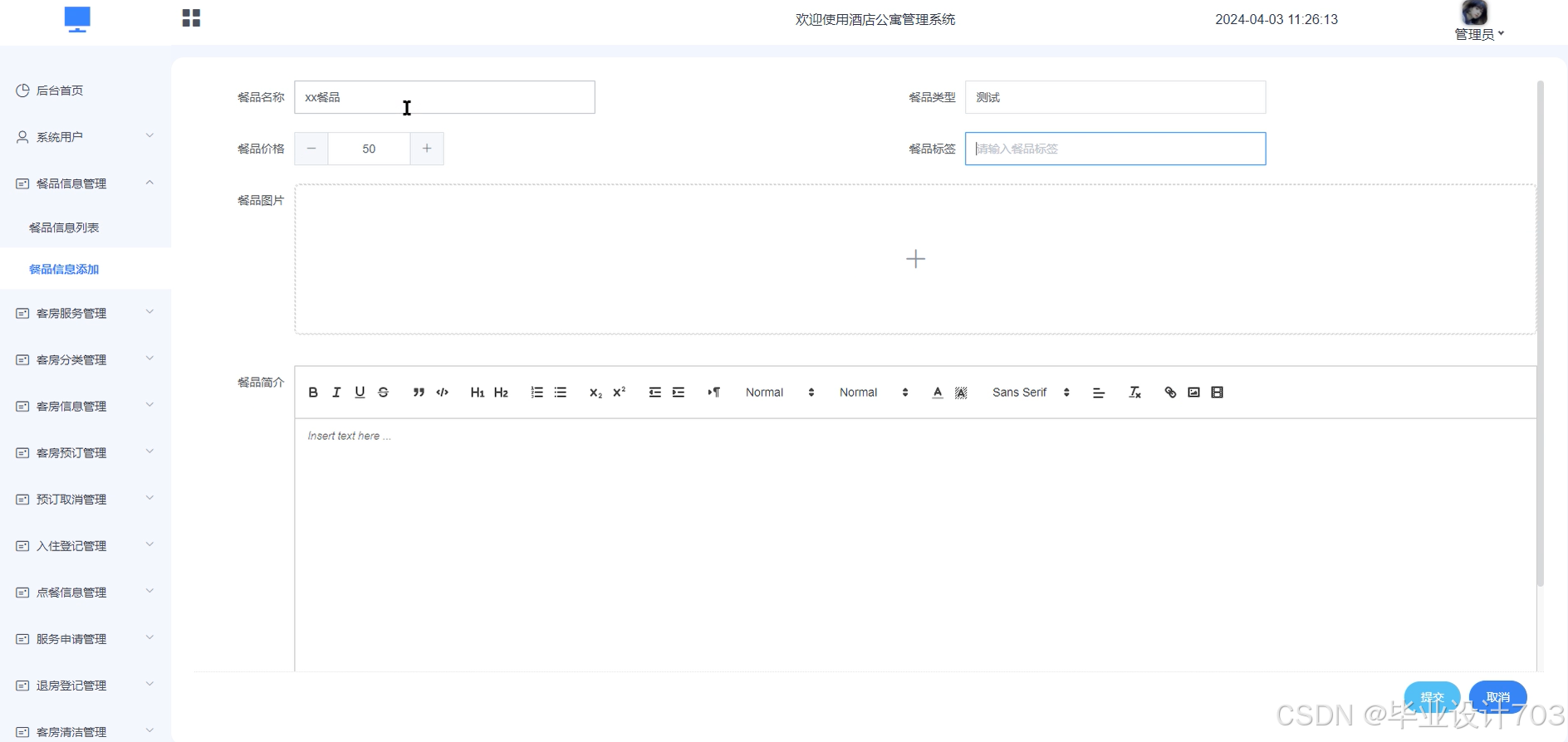Open the text color picker
The width and height of the screenshot is (1568, 742).
[937, 393]
